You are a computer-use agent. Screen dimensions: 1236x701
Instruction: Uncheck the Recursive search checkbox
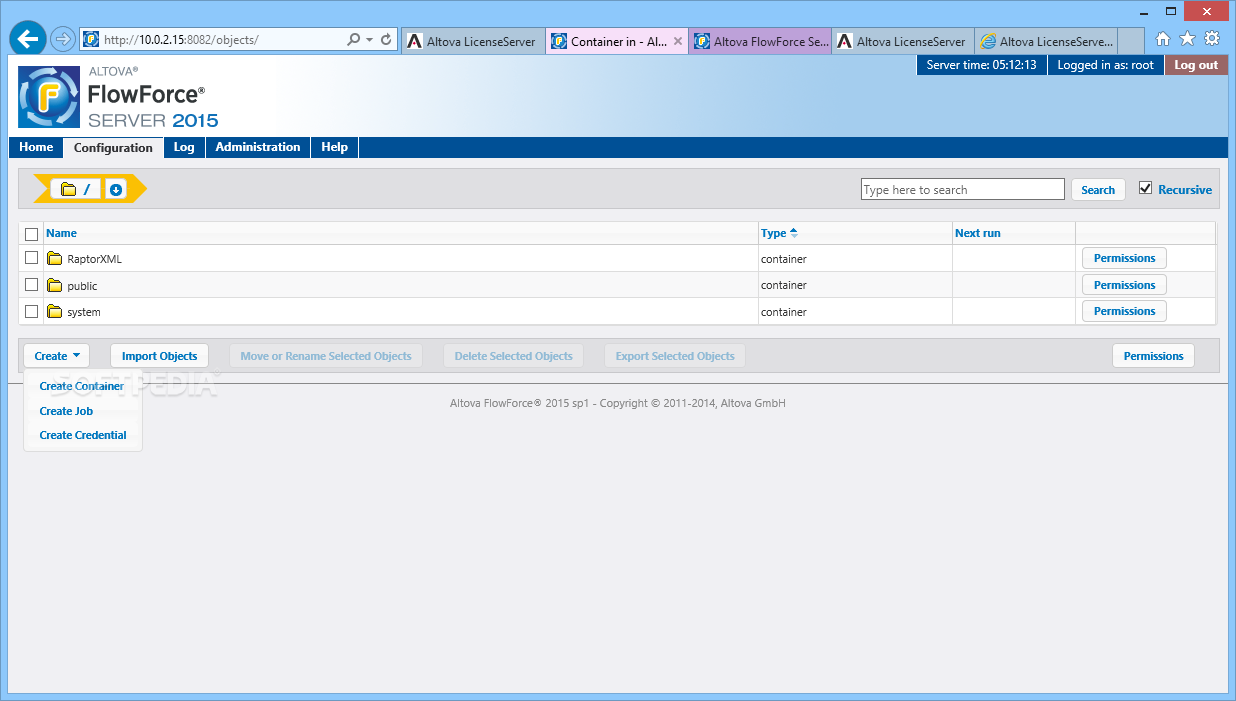click(1146, 188)
